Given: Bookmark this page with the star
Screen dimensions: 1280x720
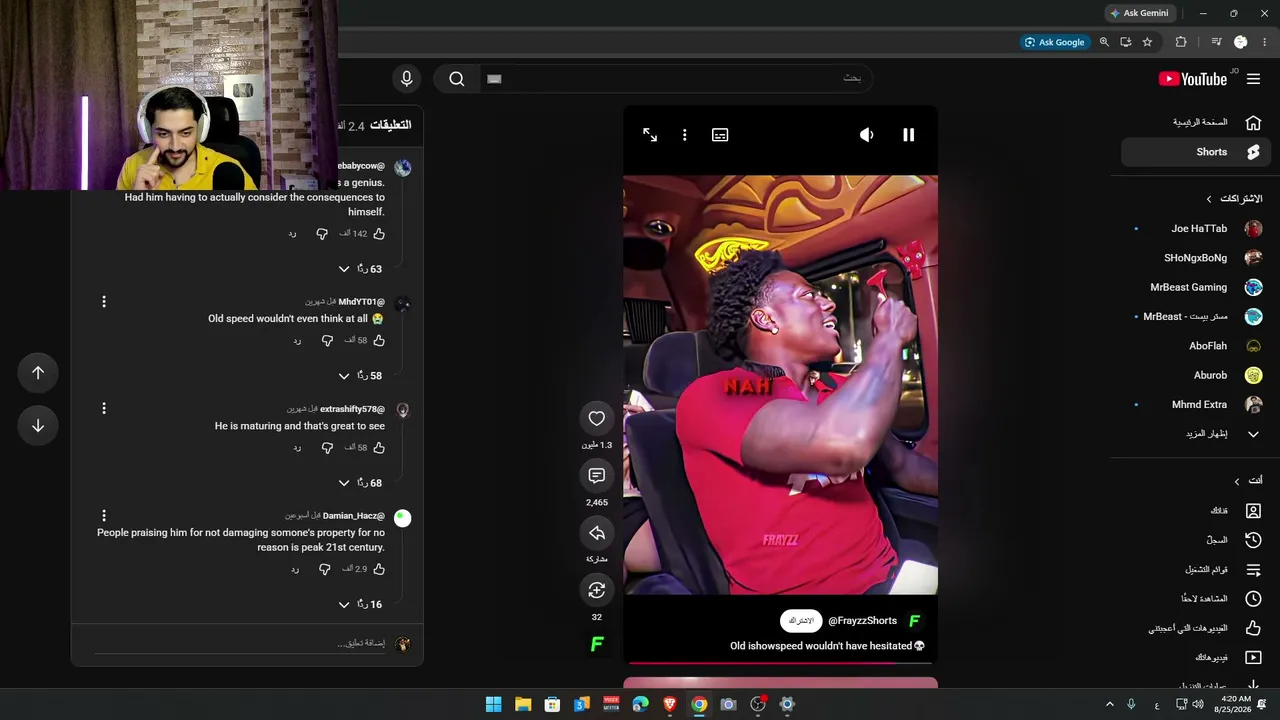Looking at the screenshot, I should [1147, 42].
